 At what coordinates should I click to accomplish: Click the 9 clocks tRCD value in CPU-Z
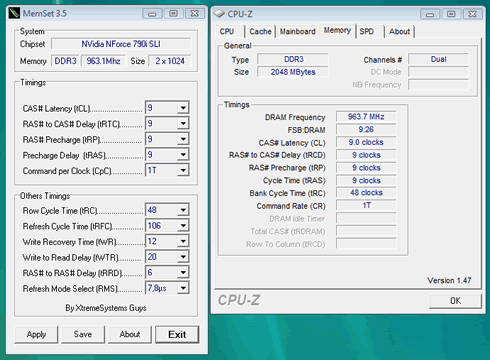click(366, 155)
